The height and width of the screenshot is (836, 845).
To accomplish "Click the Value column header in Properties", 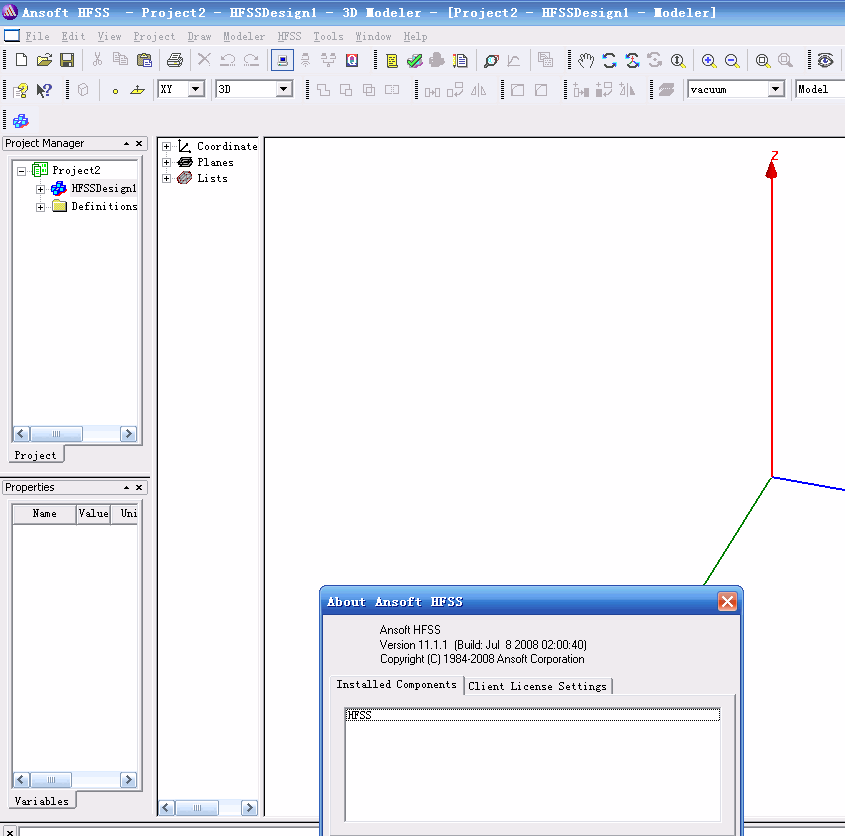I will coord(93,513).
